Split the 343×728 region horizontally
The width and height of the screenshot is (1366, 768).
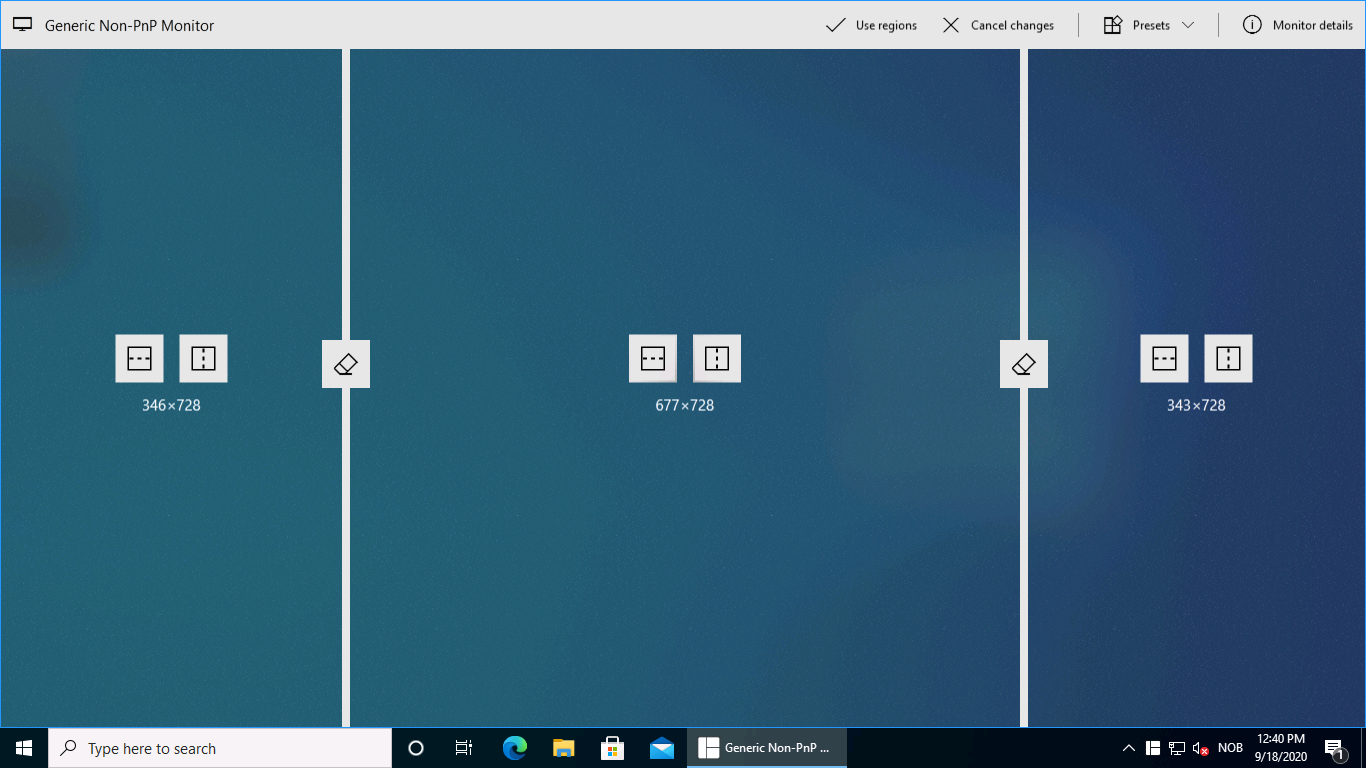coord(1164,357)
